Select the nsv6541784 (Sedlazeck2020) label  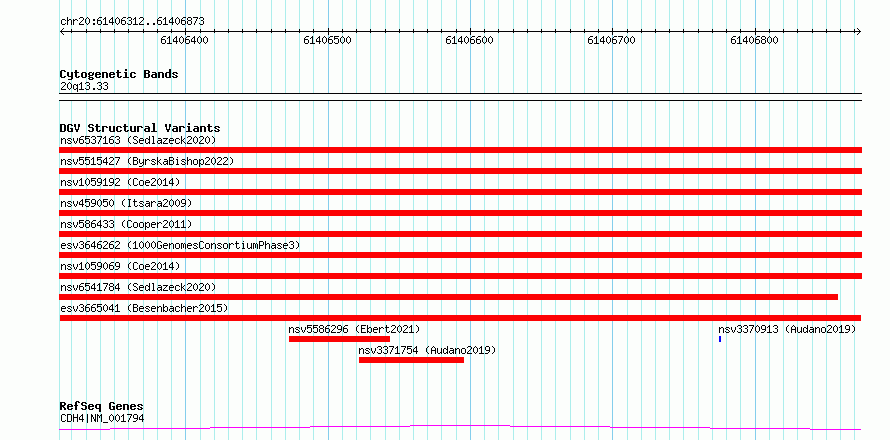pyautogui.click(x=138, y=287)
